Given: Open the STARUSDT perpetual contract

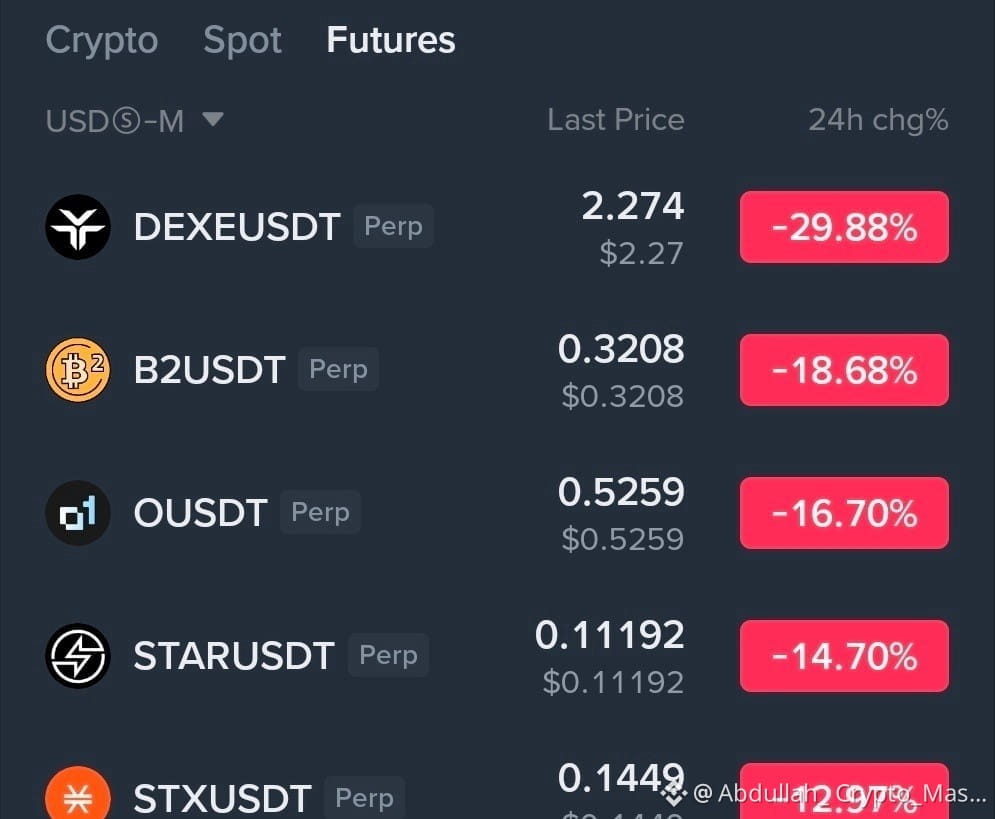Looking at the screenshot, I should (x=498, y=656).
